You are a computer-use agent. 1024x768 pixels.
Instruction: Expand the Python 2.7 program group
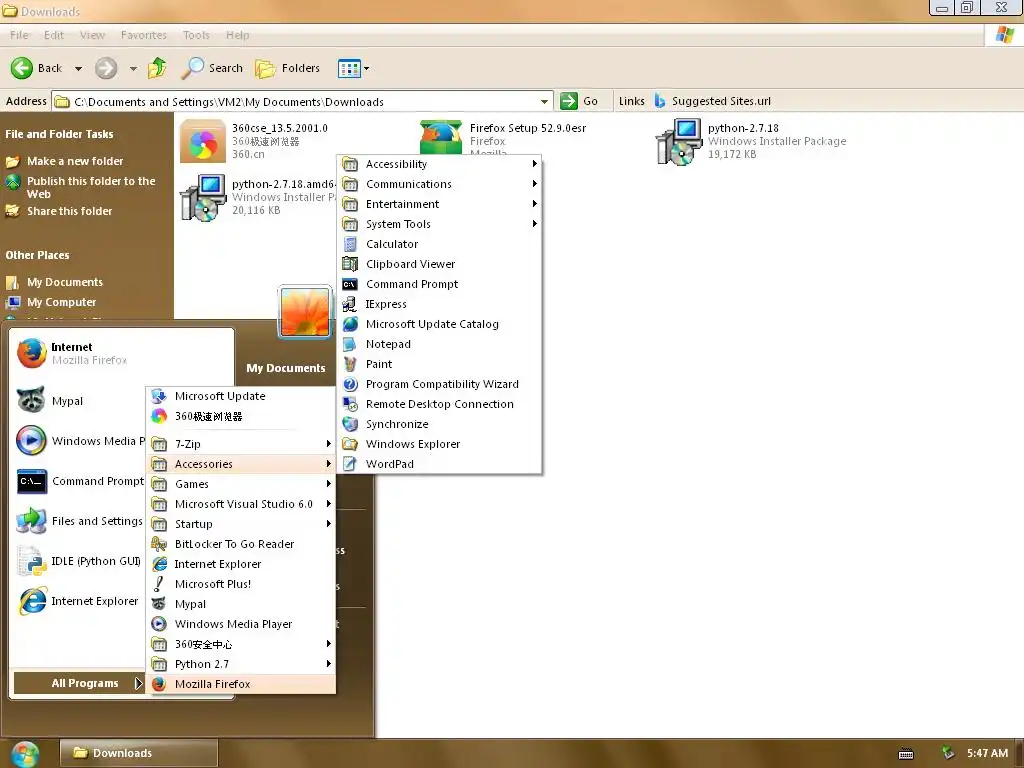240,664
